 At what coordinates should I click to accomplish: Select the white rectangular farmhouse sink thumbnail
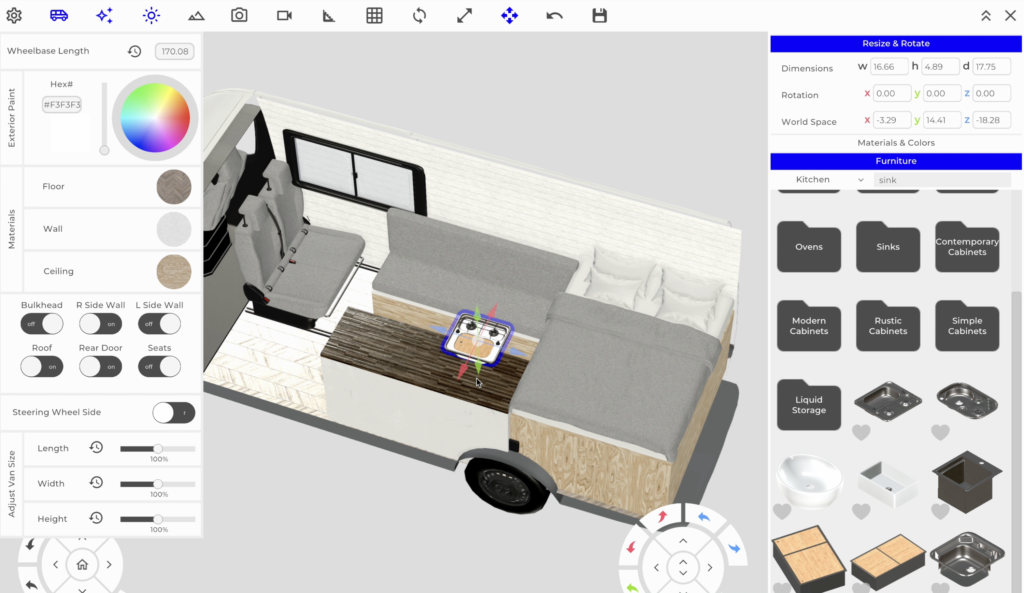pos(887,484)
